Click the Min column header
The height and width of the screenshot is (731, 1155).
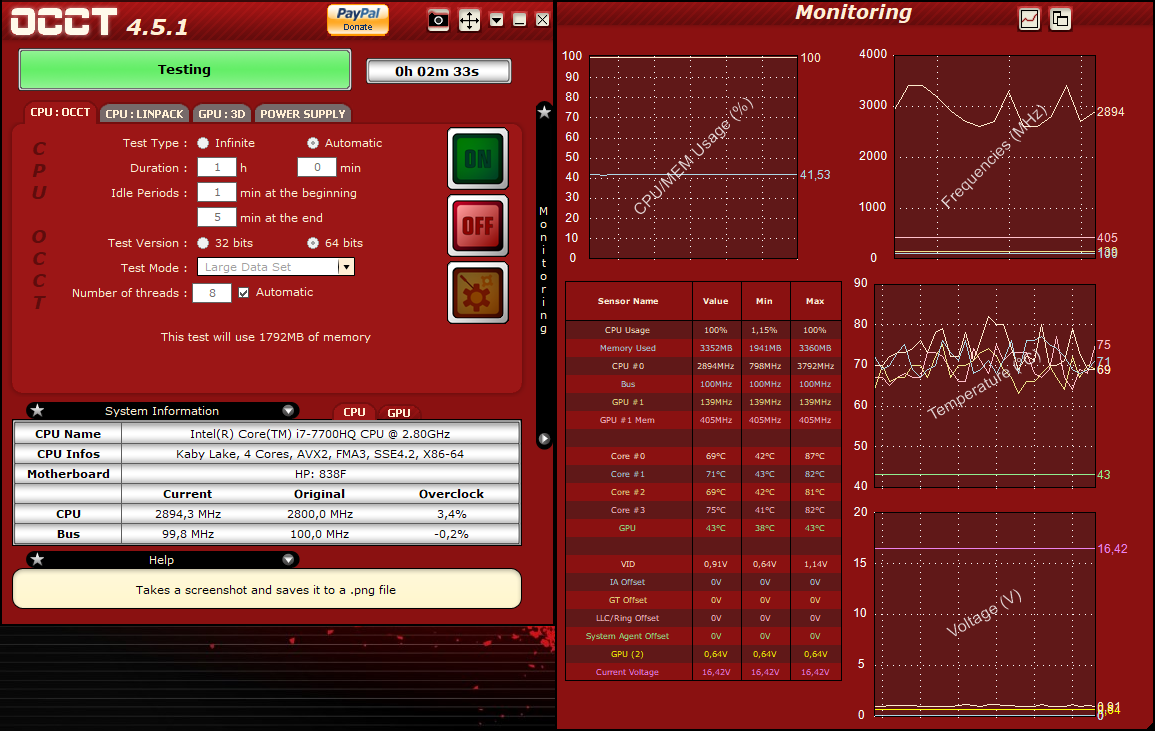(x=765, y=301)
